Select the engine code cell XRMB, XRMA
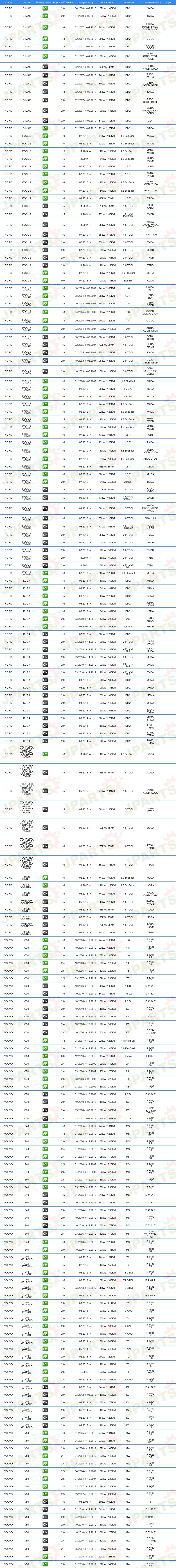Viewport: 176px width, 1568px height. click(150, 718)
